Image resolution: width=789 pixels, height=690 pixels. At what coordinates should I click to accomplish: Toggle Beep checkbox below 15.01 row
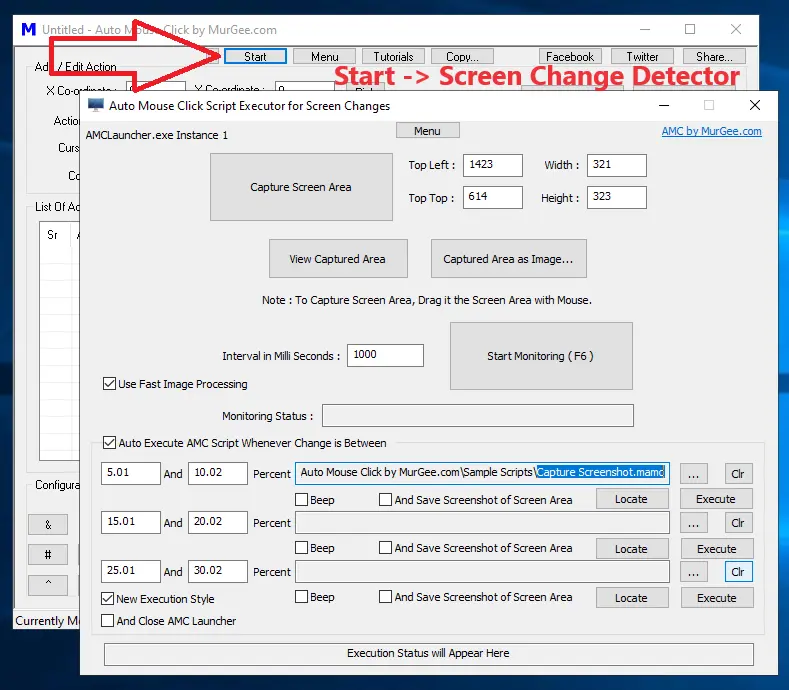pyautogui.click(x=301, y=548)
